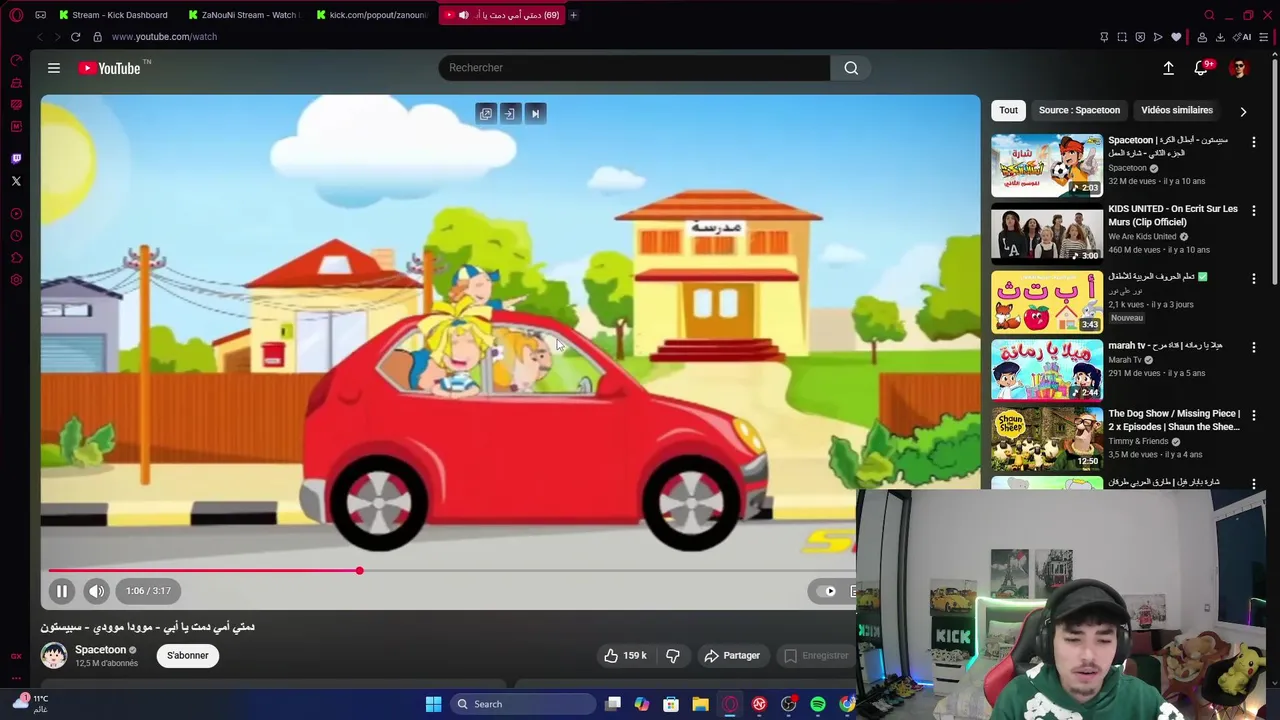1280x720 pixels.
Task: Open the Twitch icon in Opera sidebar
Action: [x=16, y=158]
